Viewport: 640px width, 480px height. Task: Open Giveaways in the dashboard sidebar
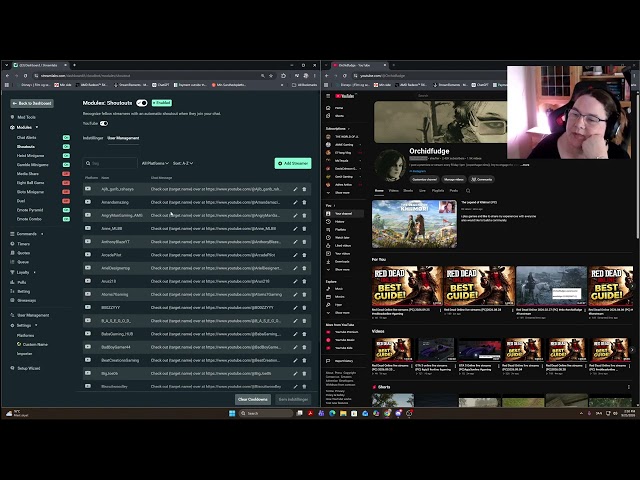pos(27,300)
